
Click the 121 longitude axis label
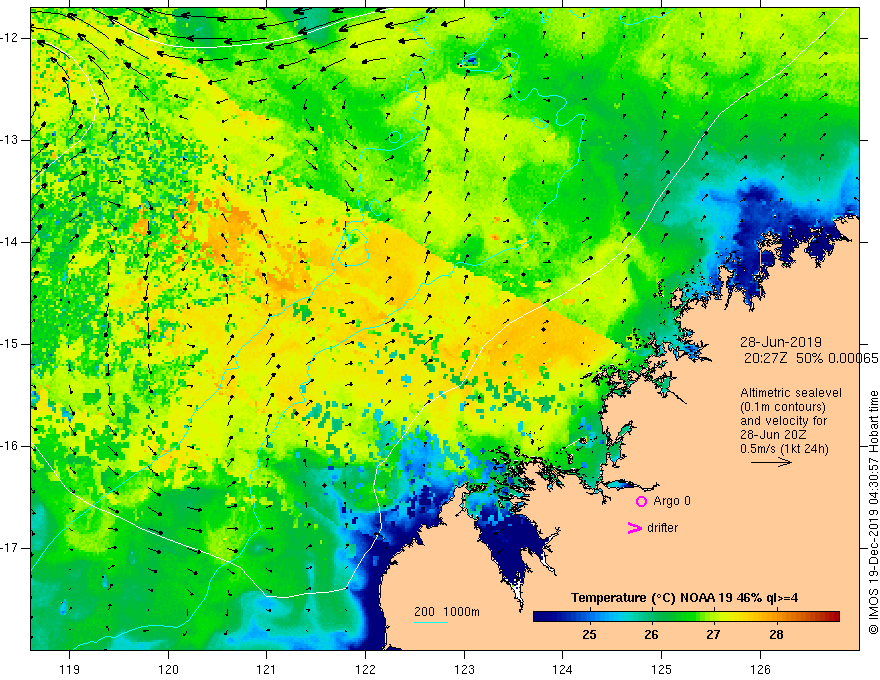click(267, 669)
